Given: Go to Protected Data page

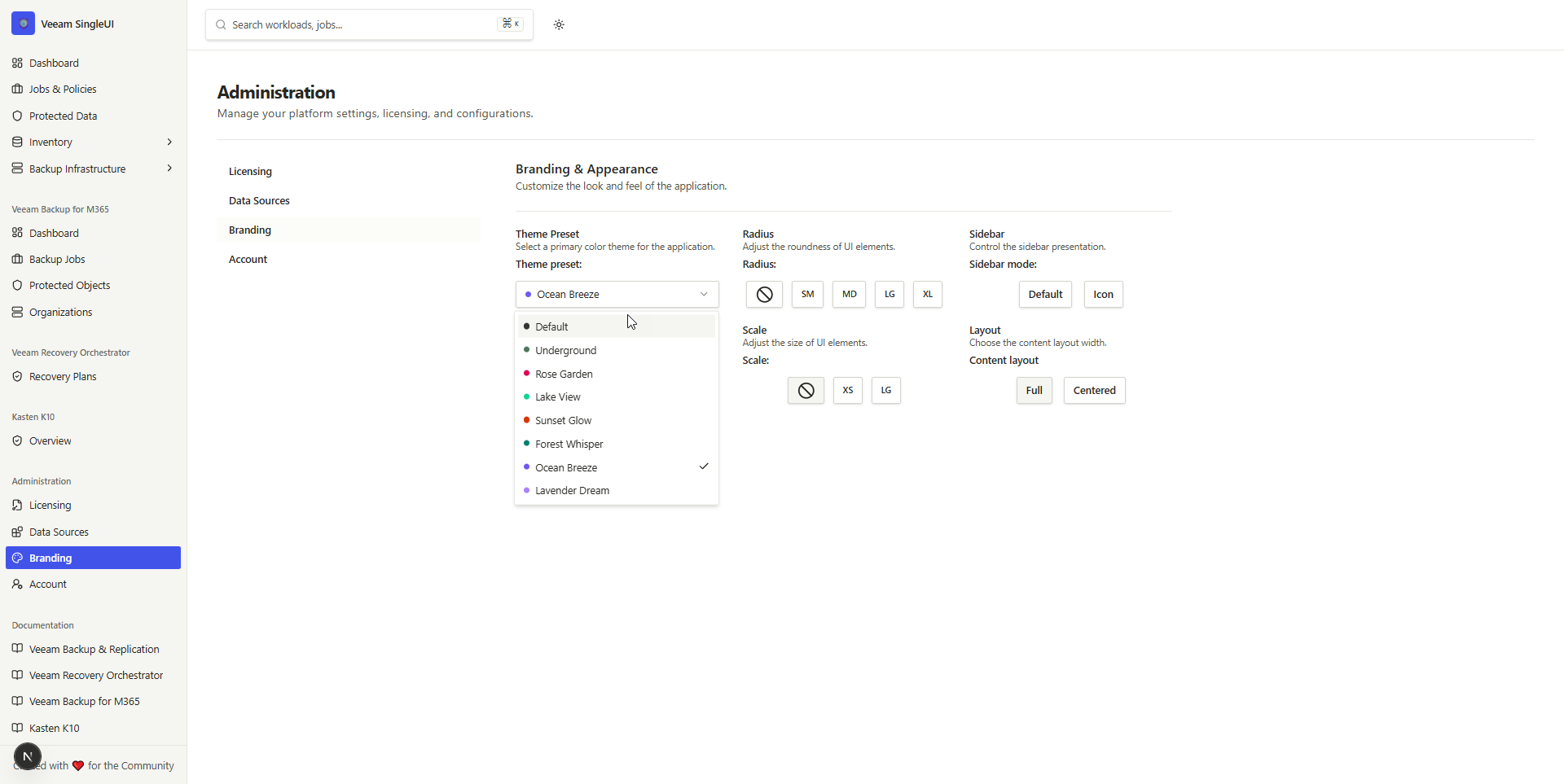Looking at the screenshot, I should [x=93, y=116].
